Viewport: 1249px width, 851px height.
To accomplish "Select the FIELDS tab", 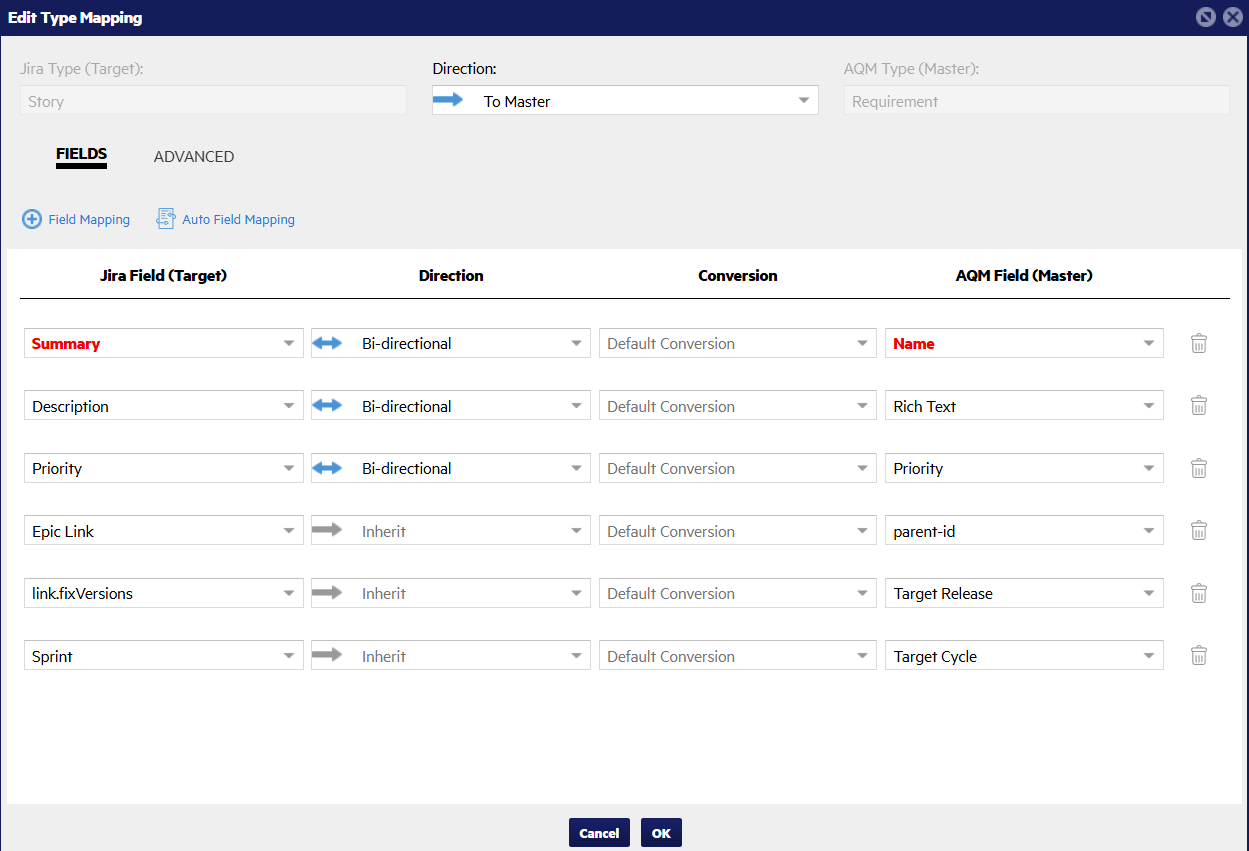I will (x=81, y=155).
